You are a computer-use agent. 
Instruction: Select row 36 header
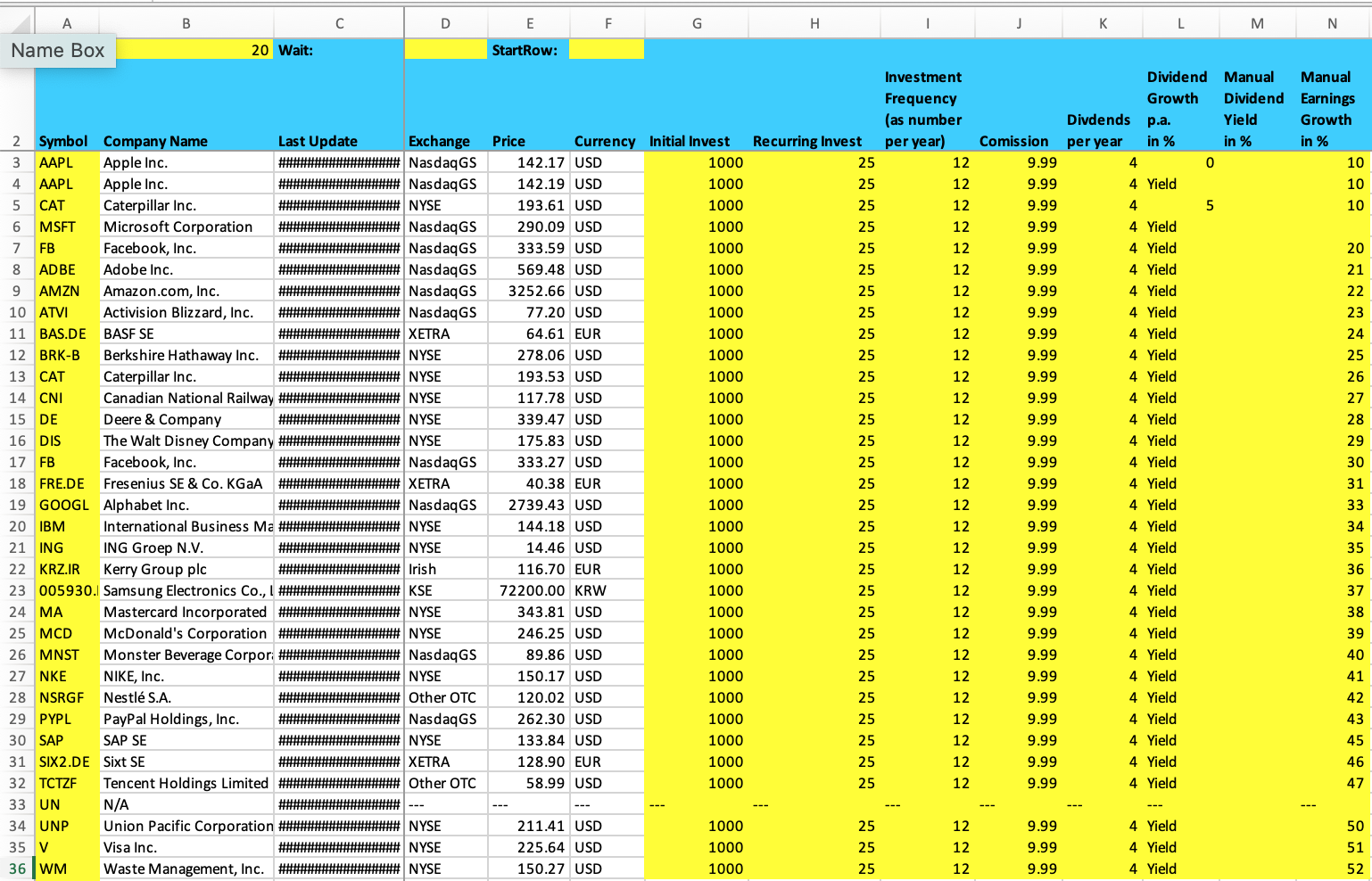17,869
